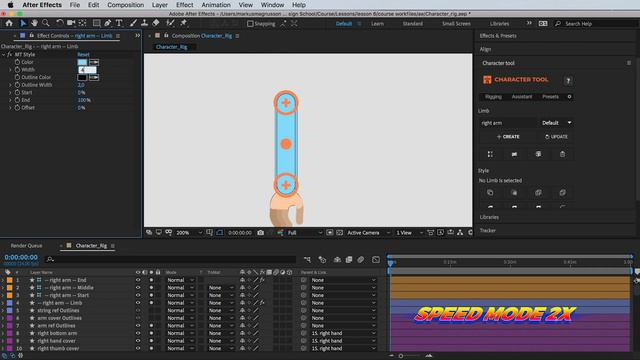The image size is (640, 360).
Task: Collapse the MT Style effect twirl
Action: pos(4,54)
